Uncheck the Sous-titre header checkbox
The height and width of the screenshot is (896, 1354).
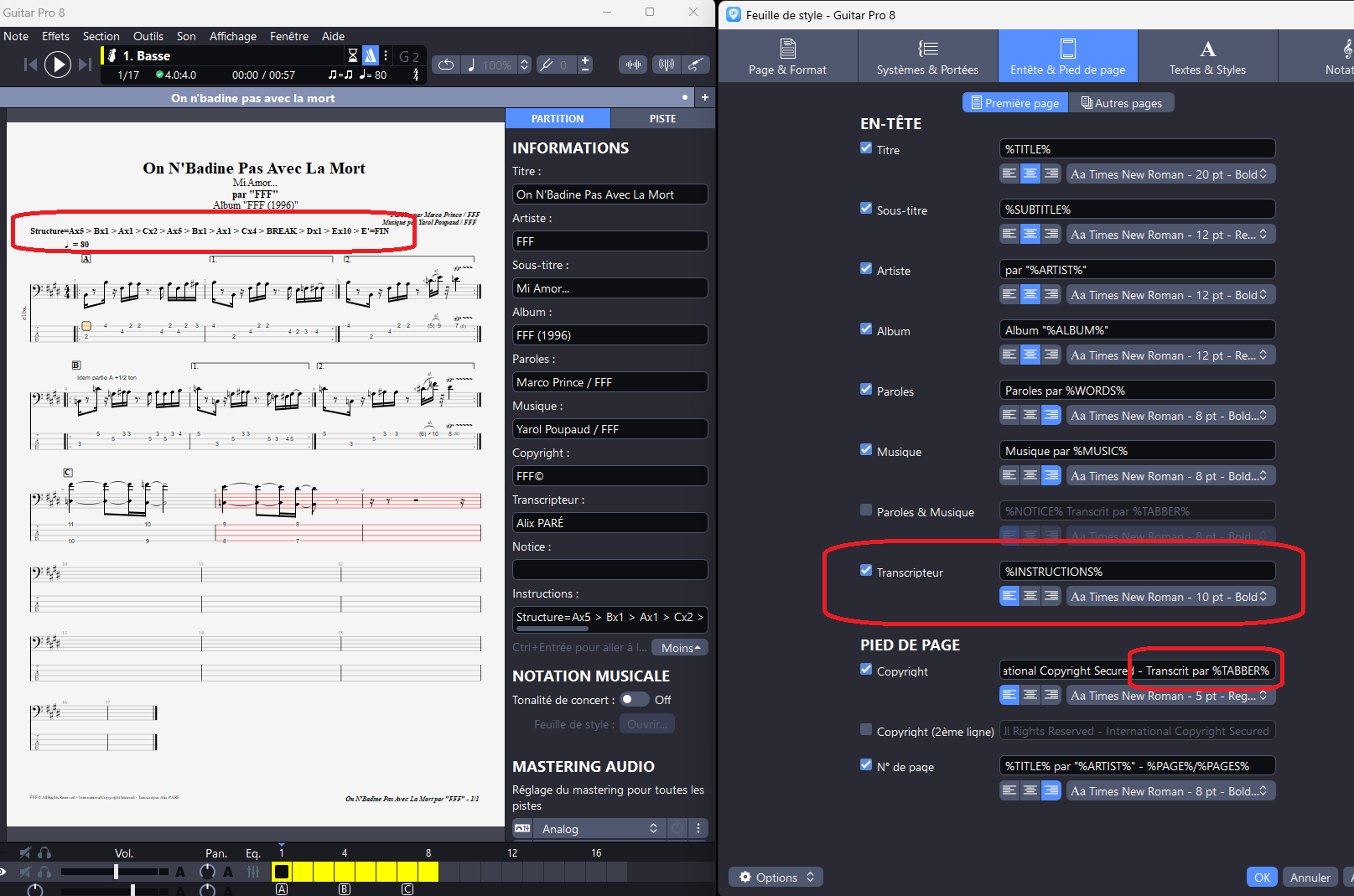[x=866, y=209]
